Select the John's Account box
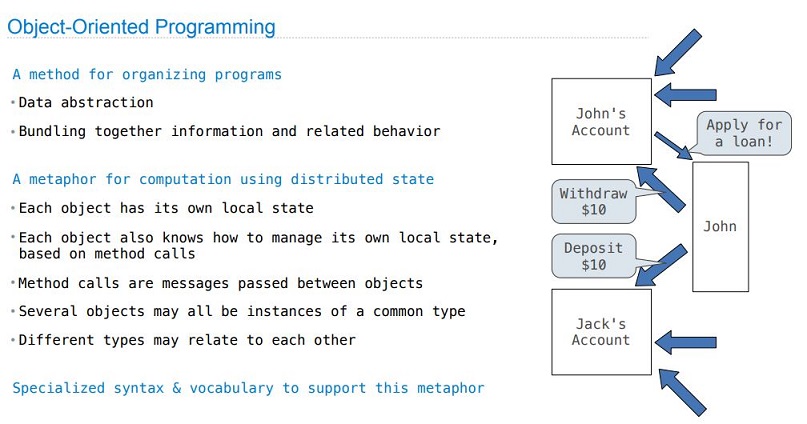Image resolution: width=807 pixels, height=424 pixels. 601,121
